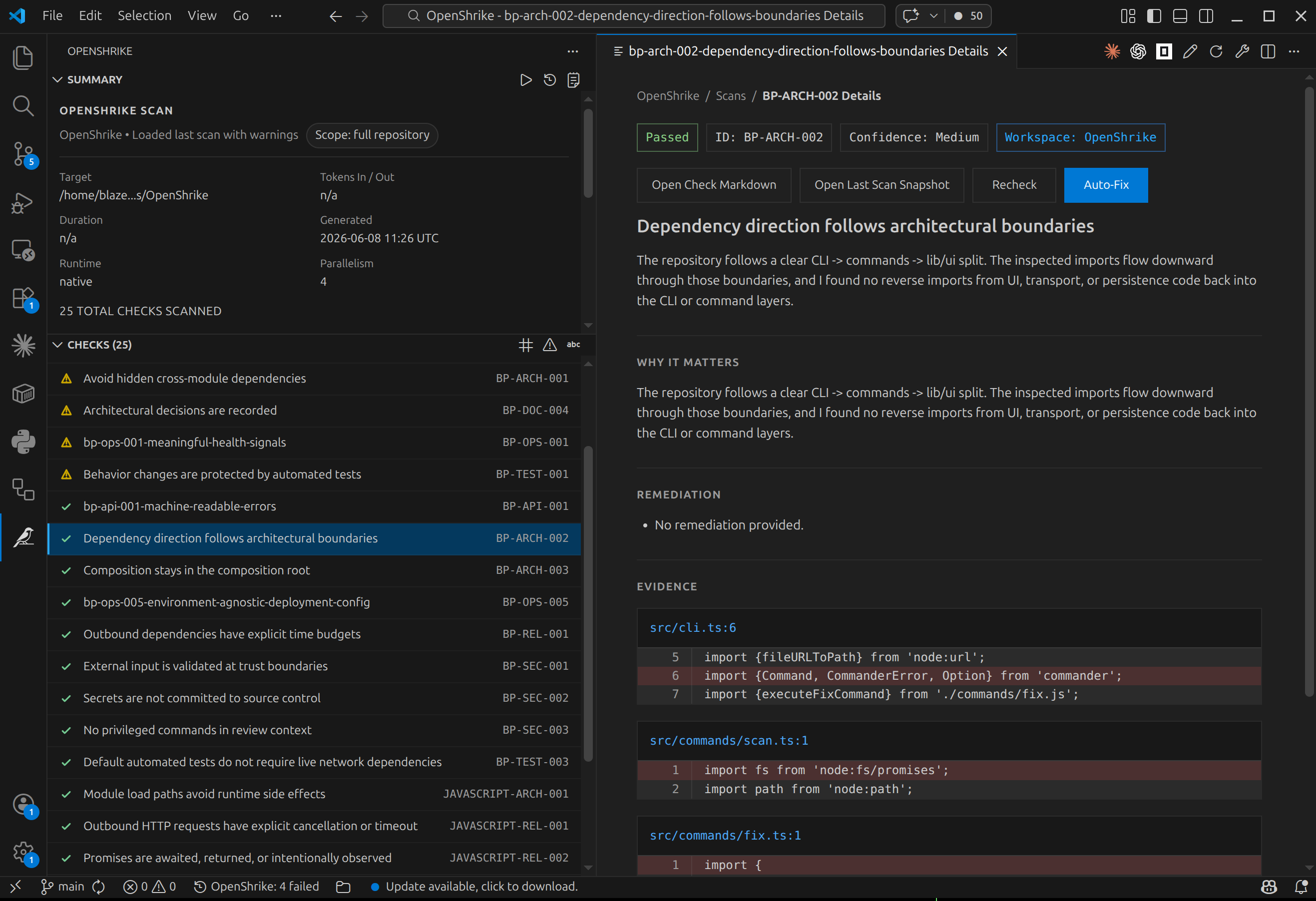Sort checks alphabetically with abc icon
1316x901 pixels.
point(573,345)
